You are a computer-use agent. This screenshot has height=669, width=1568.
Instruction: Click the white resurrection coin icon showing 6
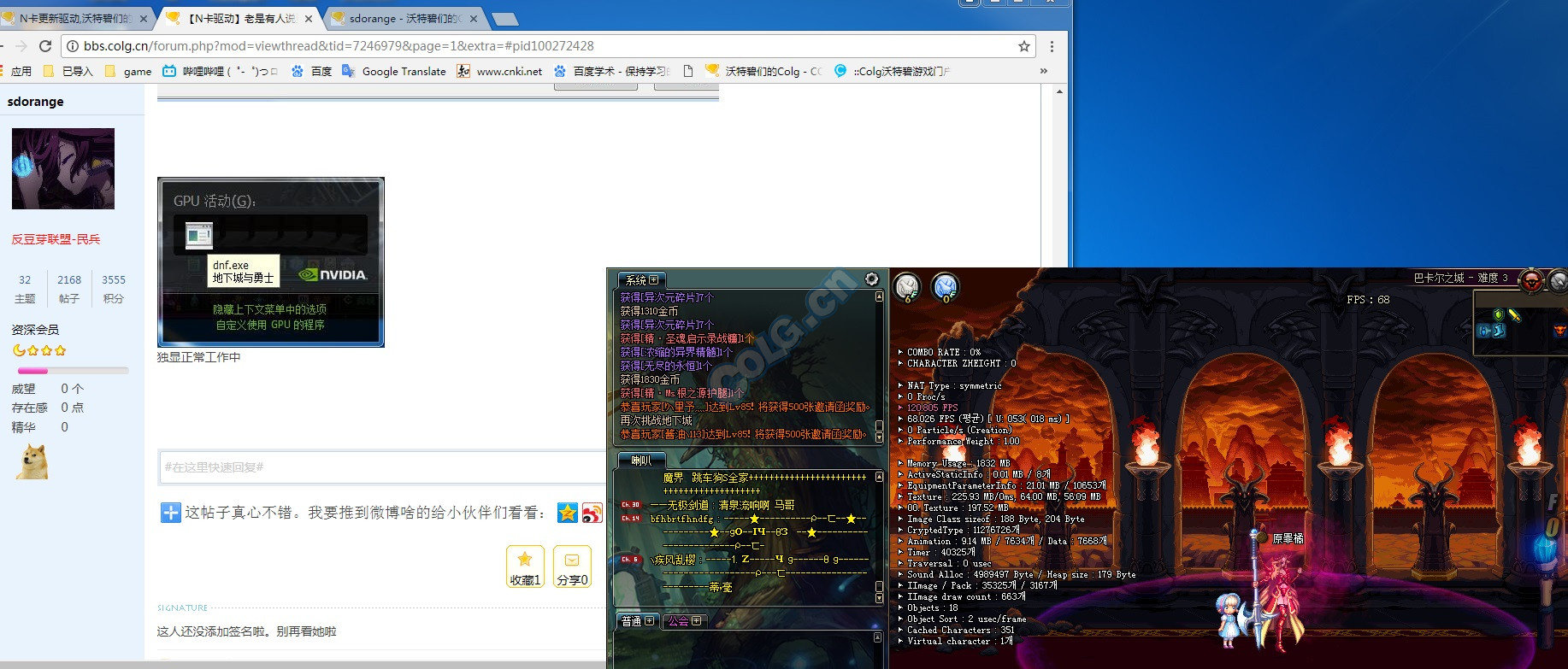click(x=907, y=287)
